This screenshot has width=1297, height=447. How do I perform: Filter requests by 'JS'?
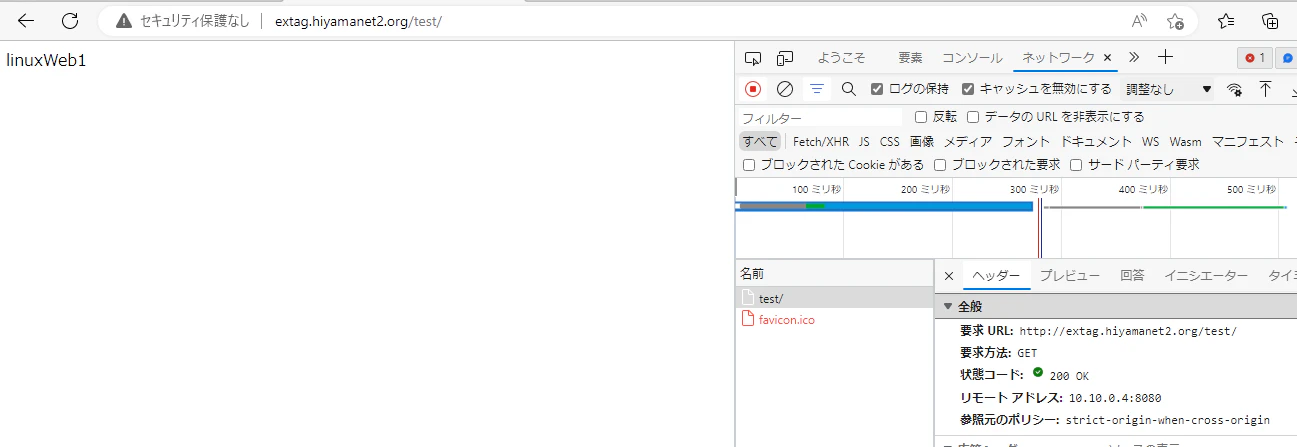[x=864, y=142]
